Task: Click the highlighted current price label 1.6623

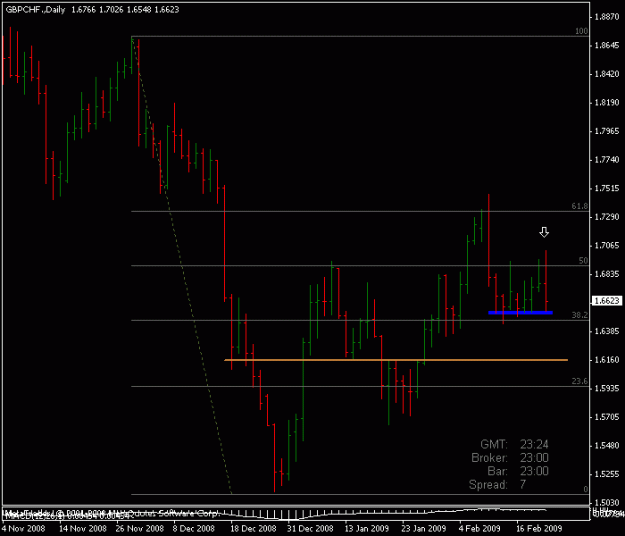Action: pos(606,300)
